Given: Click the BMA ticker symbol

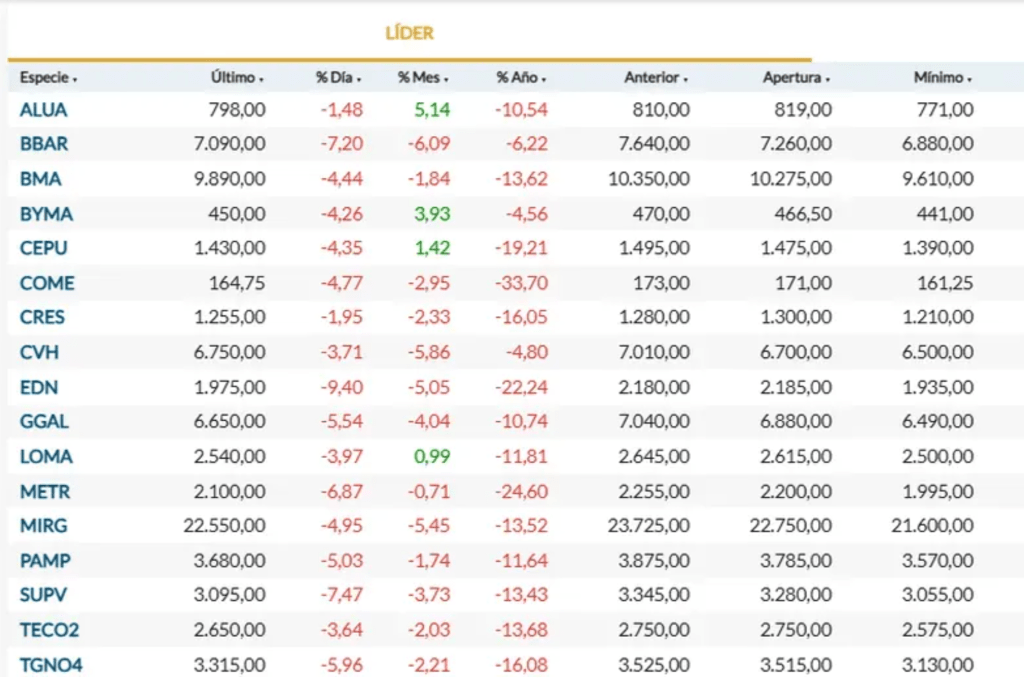Looking at the screenshot, I should tap(40, 179).
